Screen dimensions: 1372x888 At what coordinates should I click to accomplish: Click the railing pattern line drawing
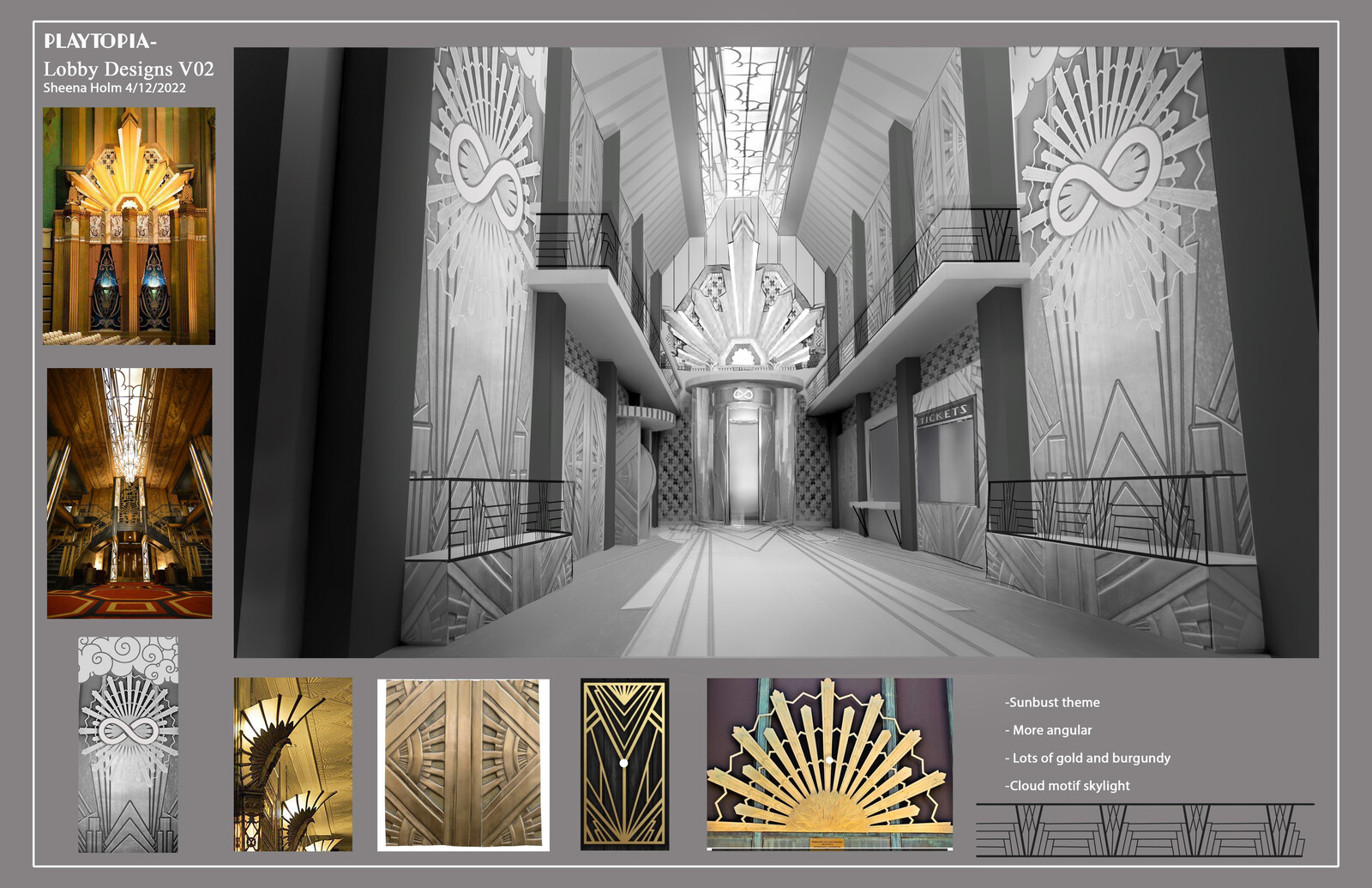coord(1145,830)
